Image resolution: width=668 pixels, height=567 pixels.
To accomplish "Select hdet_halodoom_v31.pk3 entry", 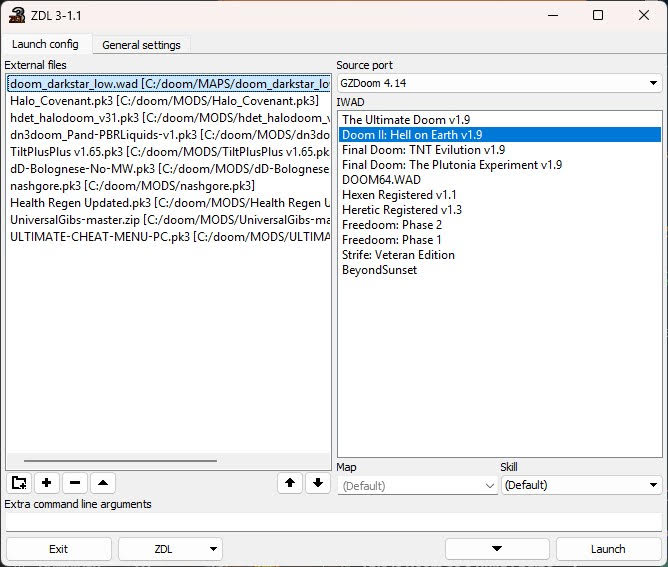I will point(169,118).
